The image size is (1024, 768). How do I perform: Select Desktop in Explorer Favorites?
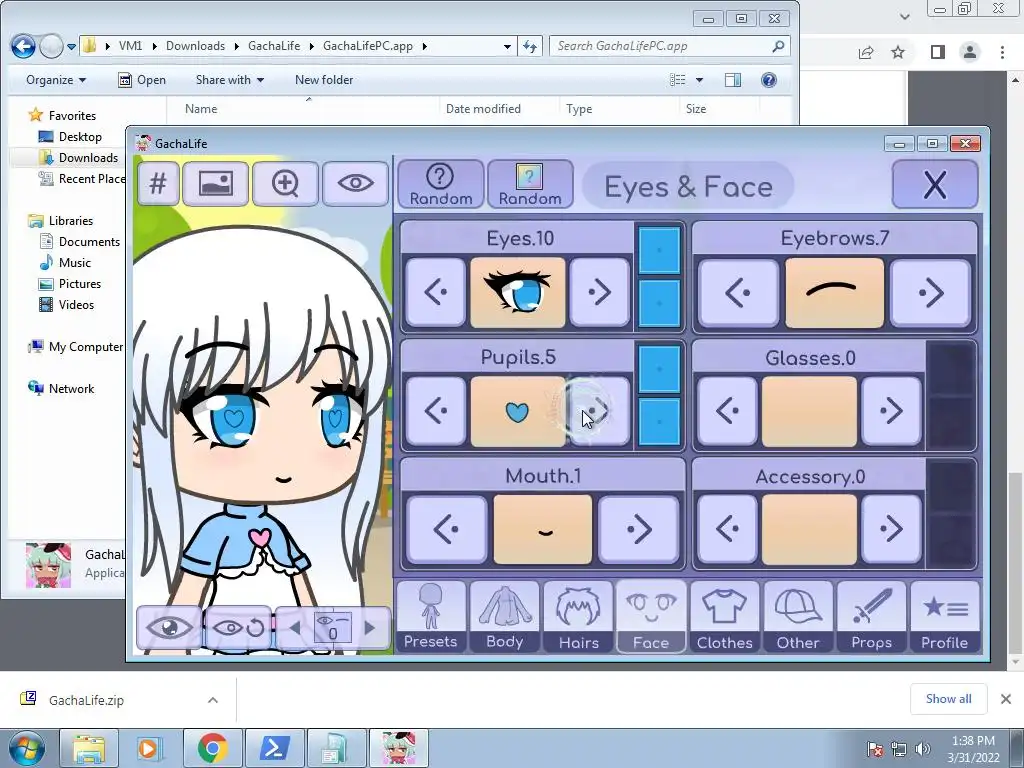[70, 136]
